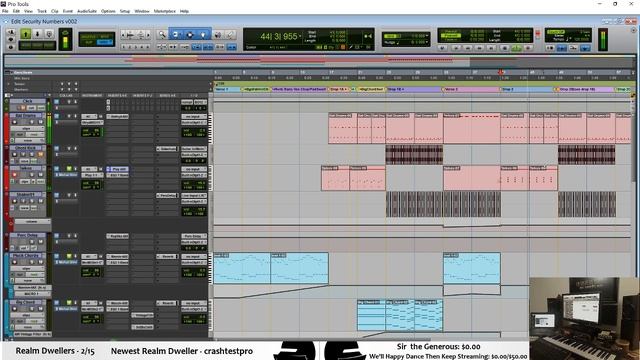640x360 pixels.
Task: Open the File menu
Action: (5, 11)
